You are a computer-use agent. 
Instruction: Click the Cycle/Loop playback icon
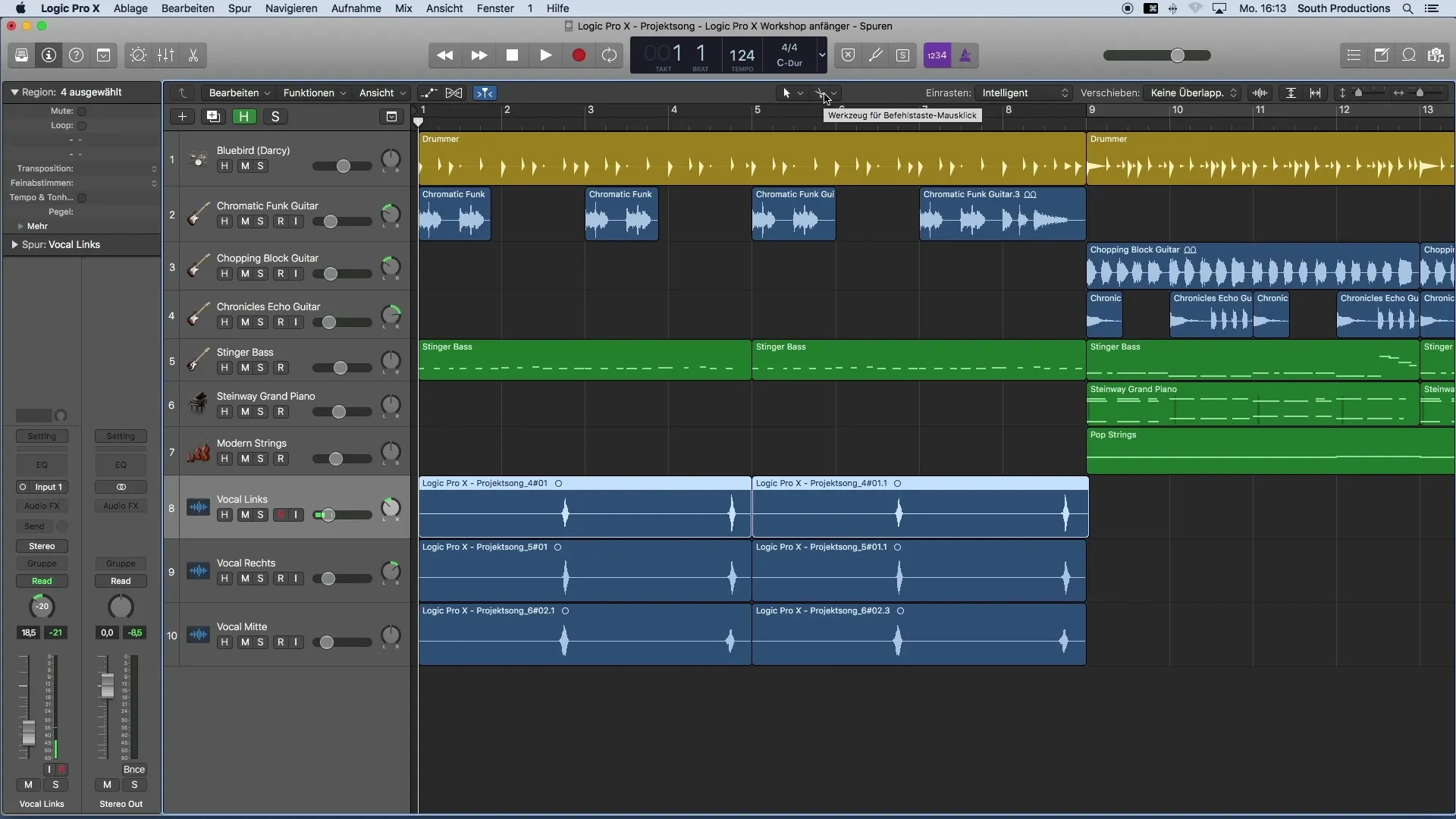(610, 55)
